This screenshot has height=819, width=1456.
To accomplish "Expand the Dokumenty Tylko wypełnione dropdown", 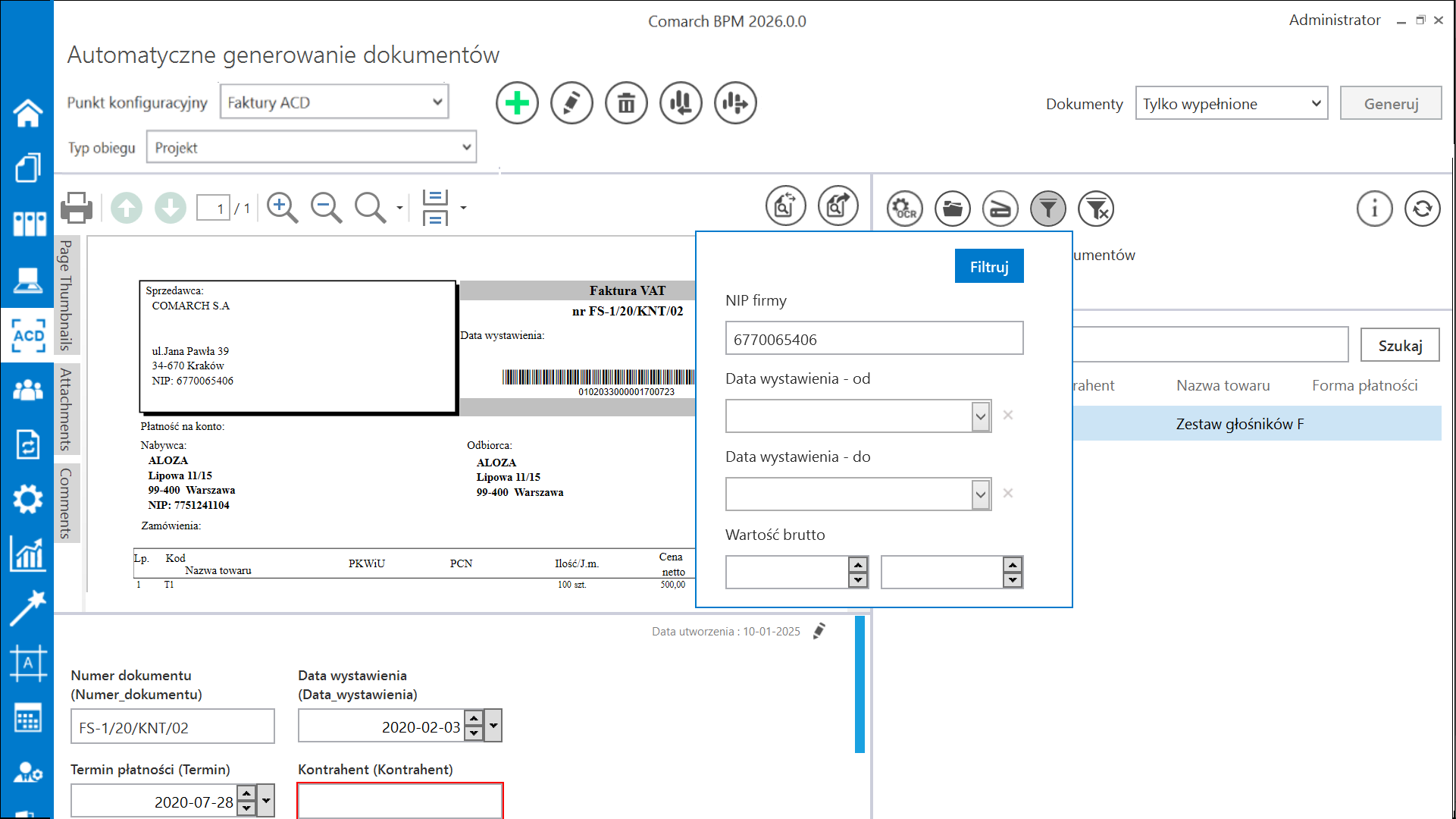I will pyautogui.click(x=1316, y=103).
